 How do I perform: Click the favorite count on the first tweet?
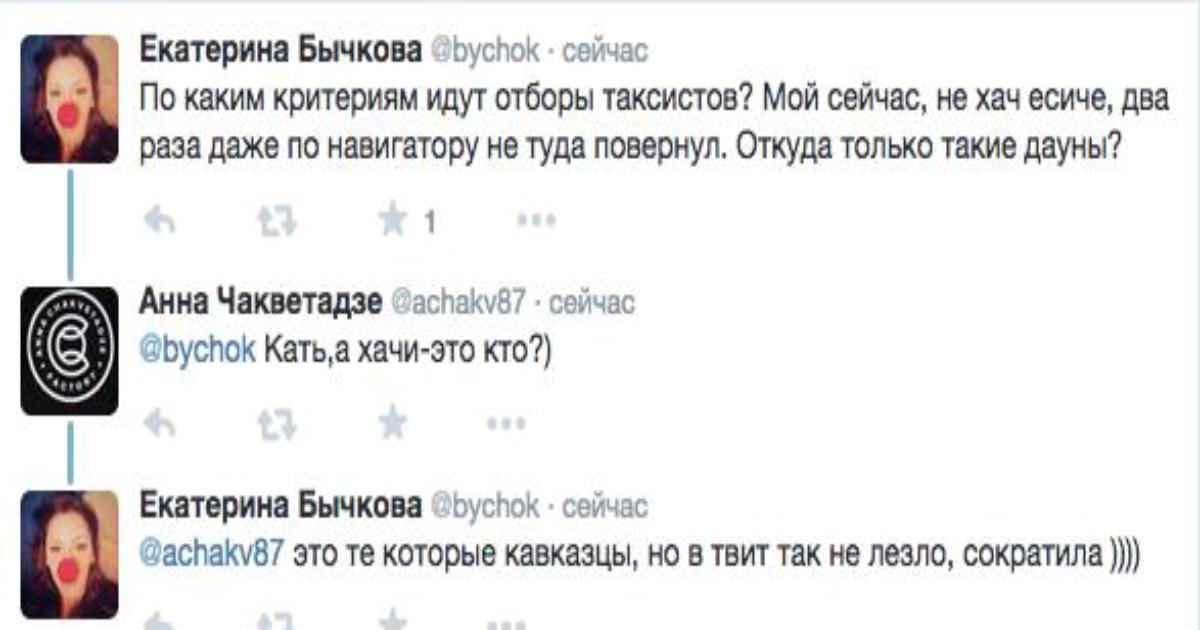[x=429, y=223]
